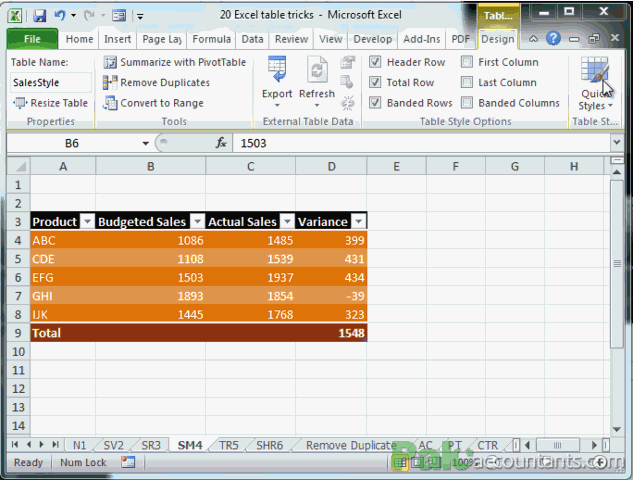
Task: Open the TR5 sheet tab
Action: pos(229,445)
